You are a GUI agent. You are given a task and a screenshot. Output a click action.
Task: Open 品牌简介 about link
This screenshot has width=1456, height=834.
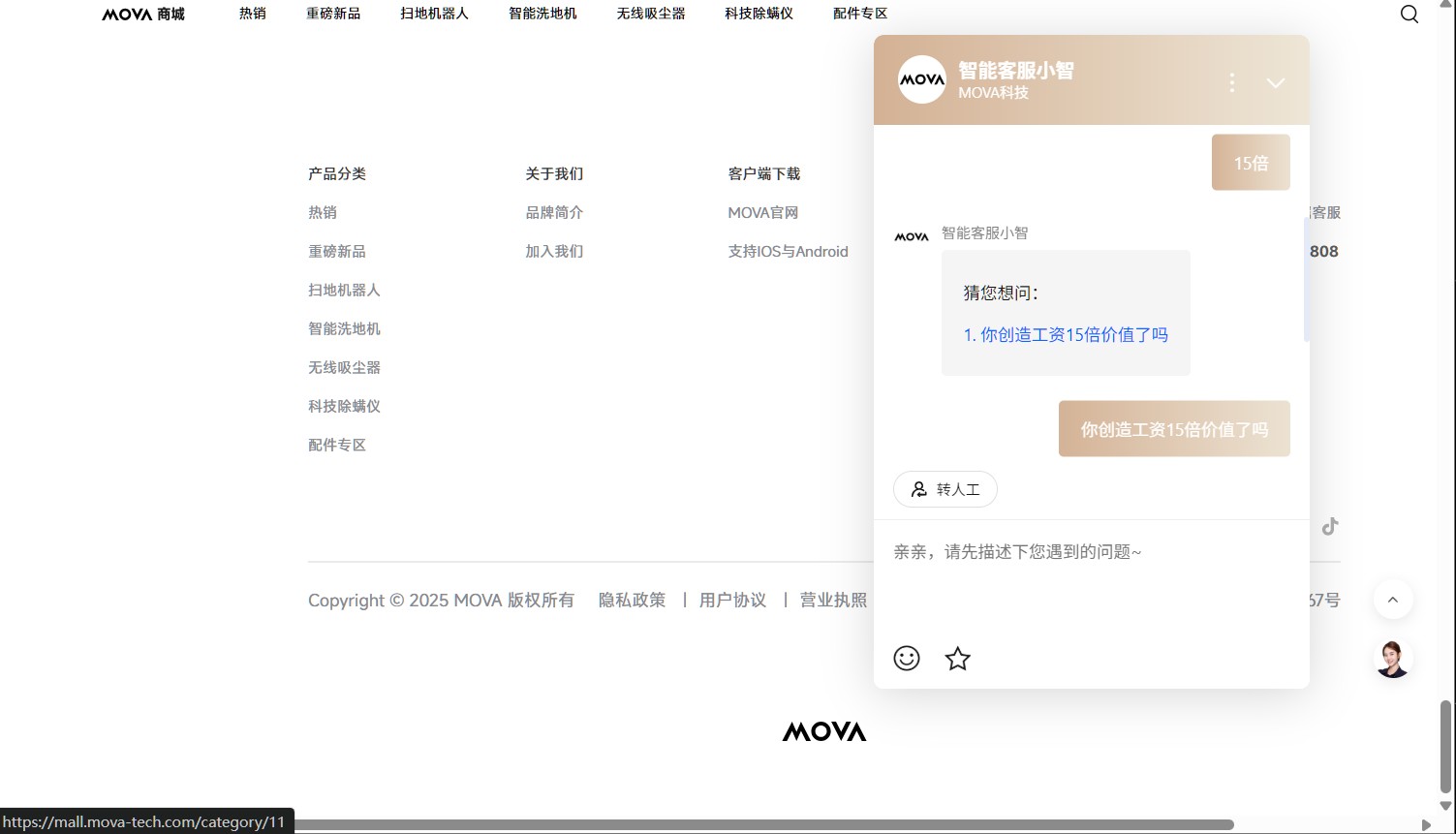[554, 212]
